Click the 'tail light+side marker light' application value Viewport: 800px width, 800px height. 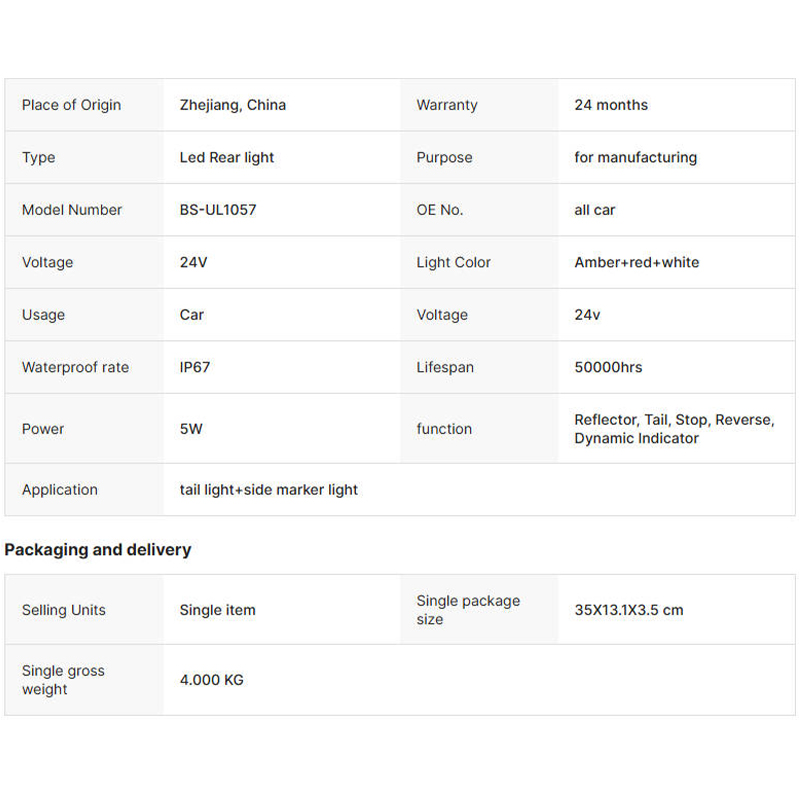(x=268, y=490)
